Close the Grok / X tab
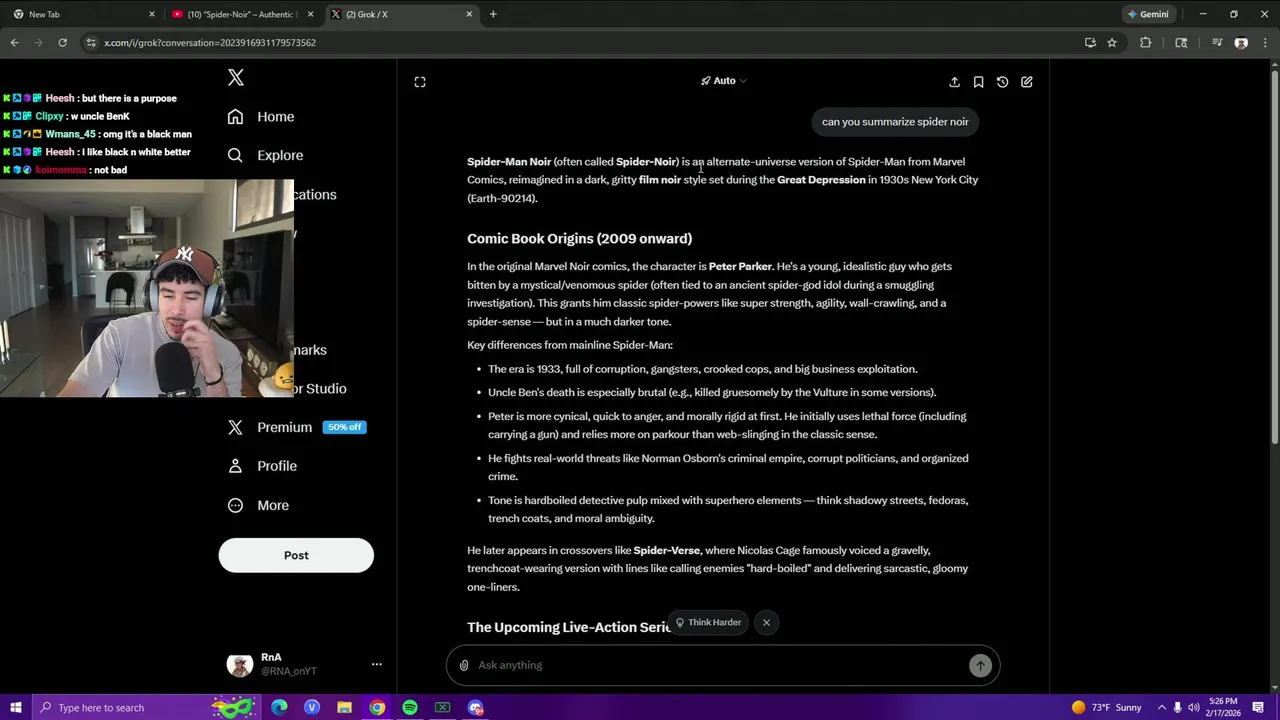 coord(469,14)
